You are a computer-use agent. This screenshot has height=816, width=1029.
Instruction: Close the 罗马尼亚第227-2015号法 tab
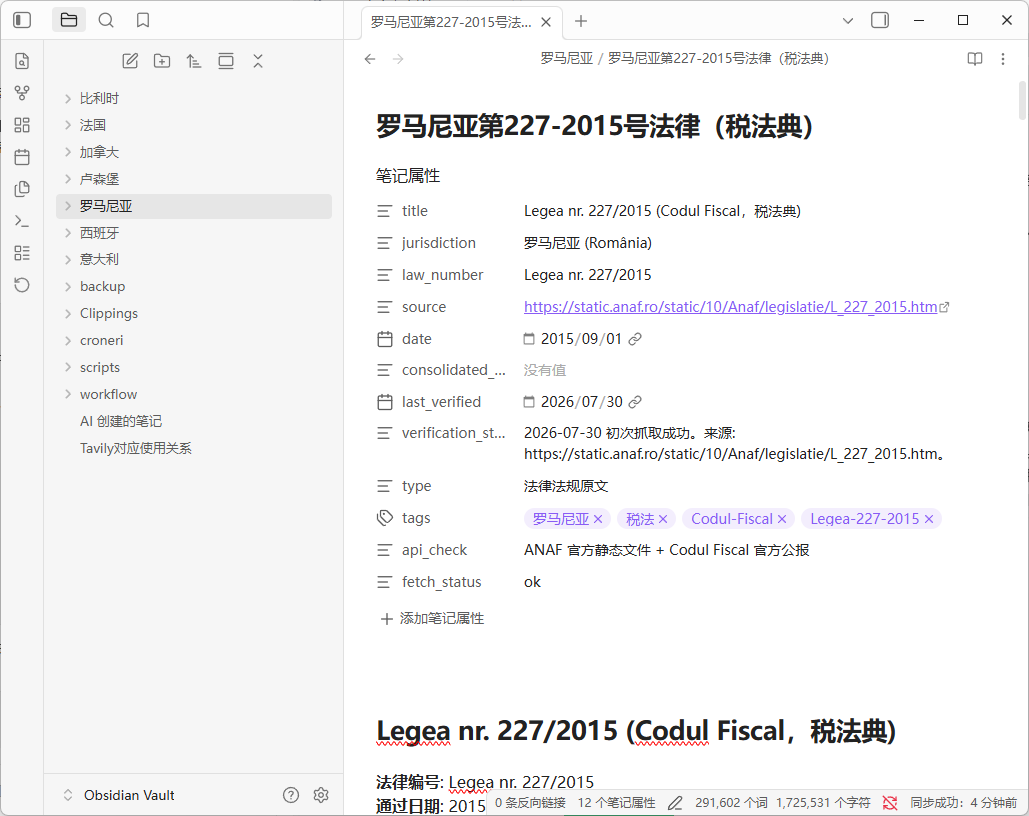tap(545, 22)
